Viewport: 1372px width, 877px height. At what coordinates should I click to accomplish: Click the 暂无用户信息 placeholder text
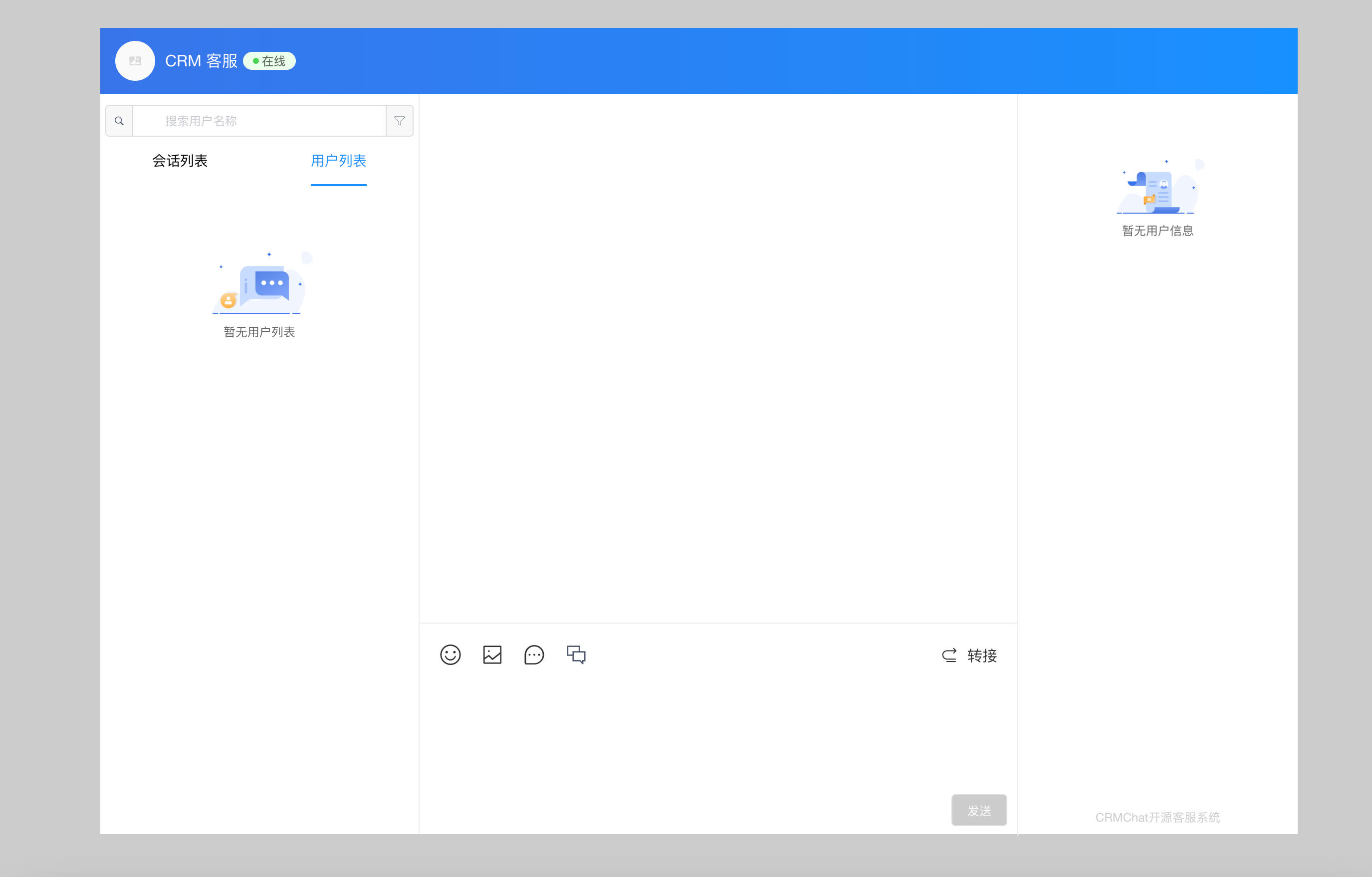1158,231
